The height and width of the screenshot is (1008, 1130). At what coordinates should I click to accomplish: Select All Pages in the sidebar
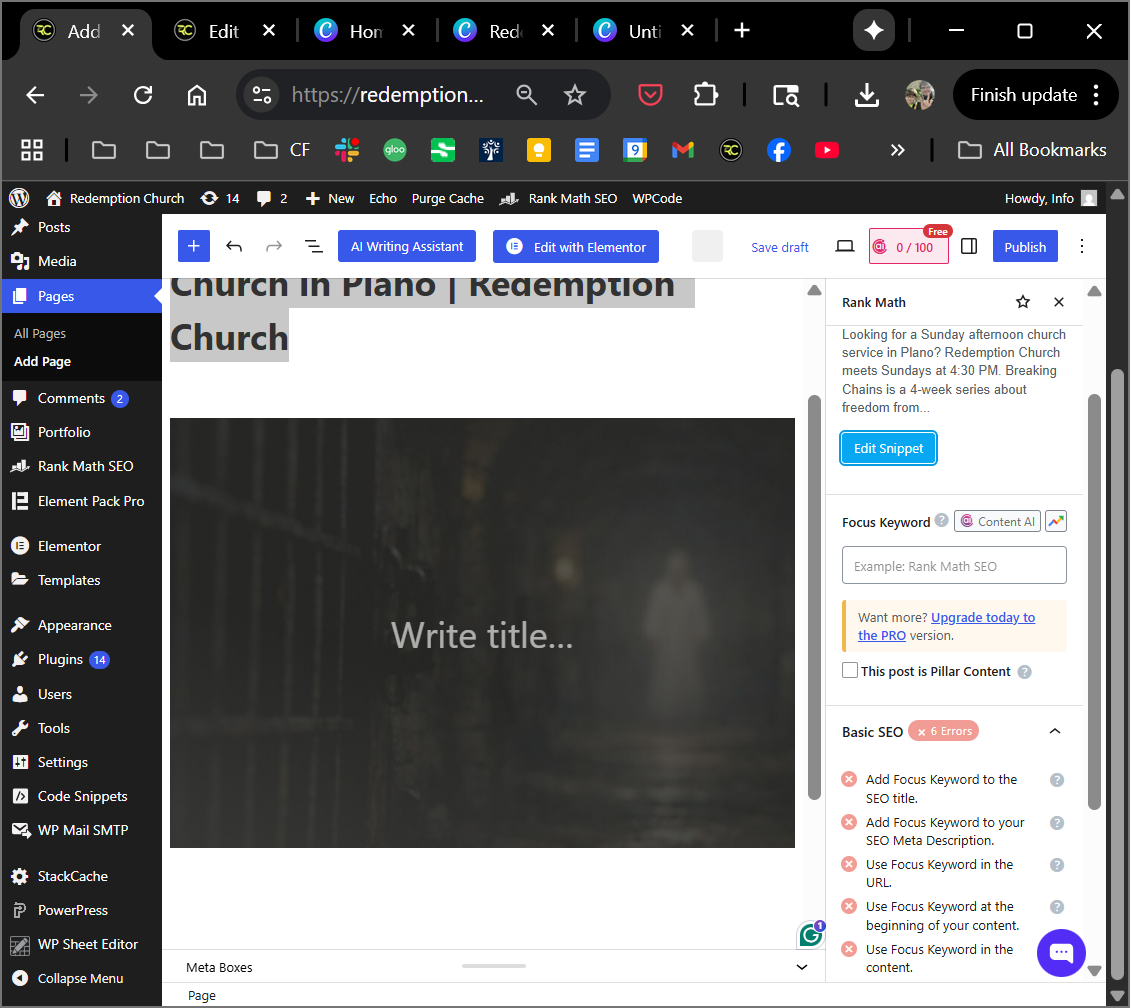pos(40,333)
